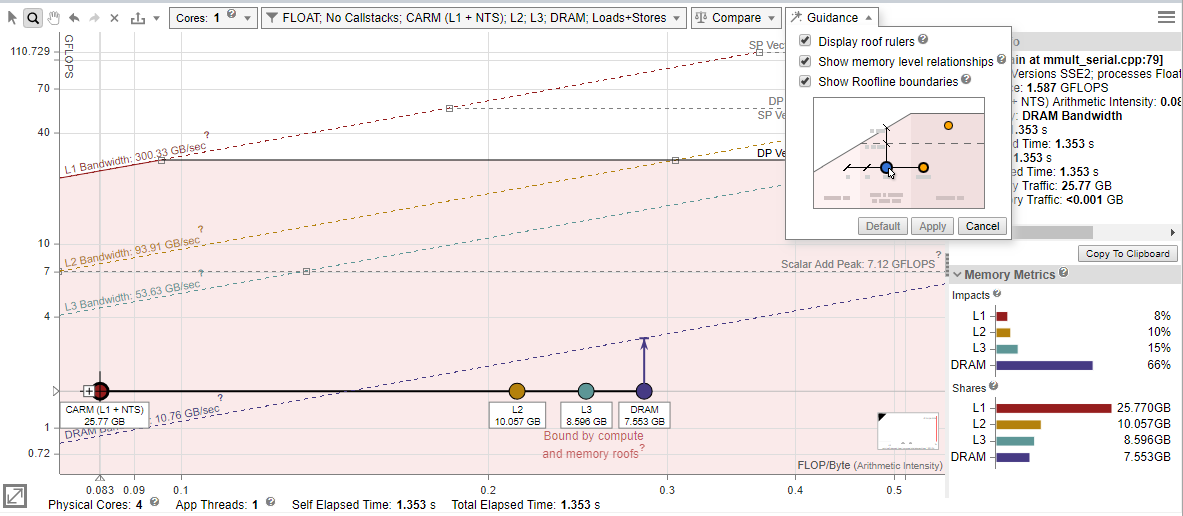Viewport: 1183px width, 516px height.
Task: Select the pointer arrow tool
Action: pyautogui.click(x=13, y=17)
